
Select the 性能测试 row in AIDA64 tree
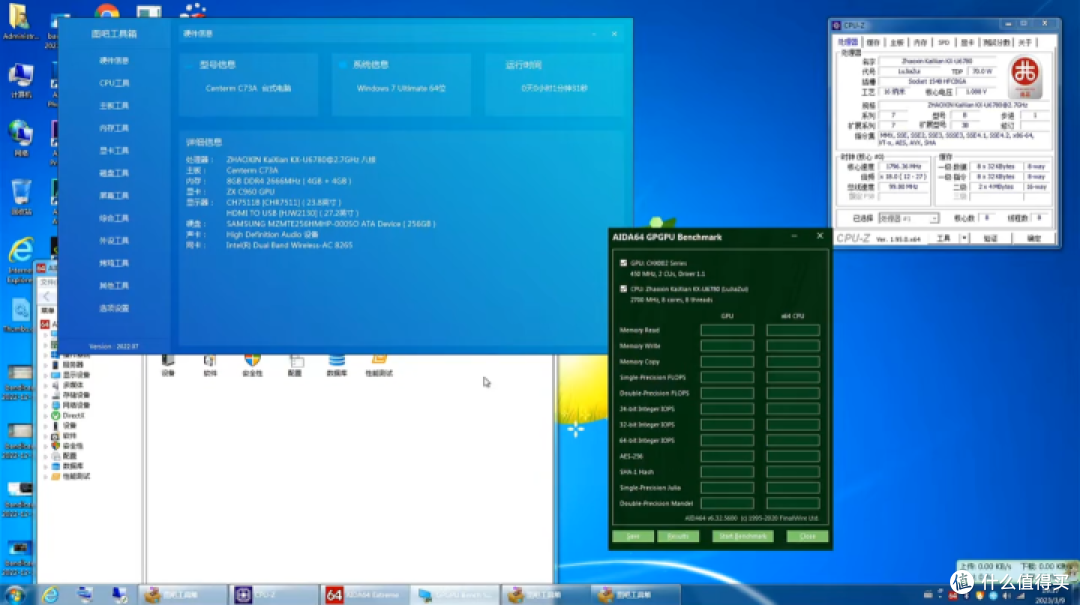point(72,476)
